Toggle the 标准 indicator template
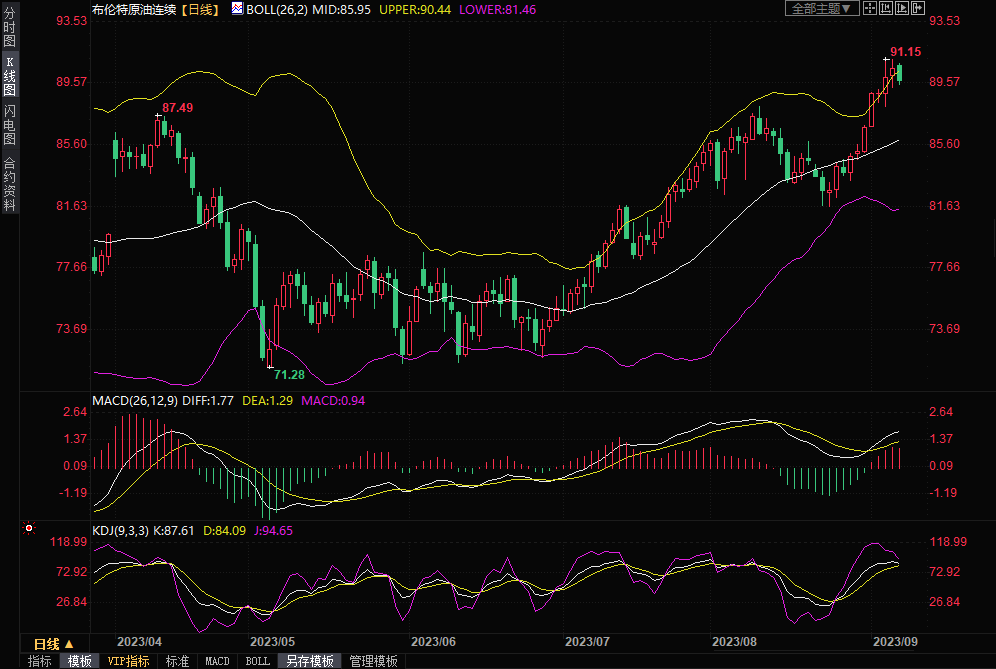Screen dimensions: 996x669 (x=177, y=661)
